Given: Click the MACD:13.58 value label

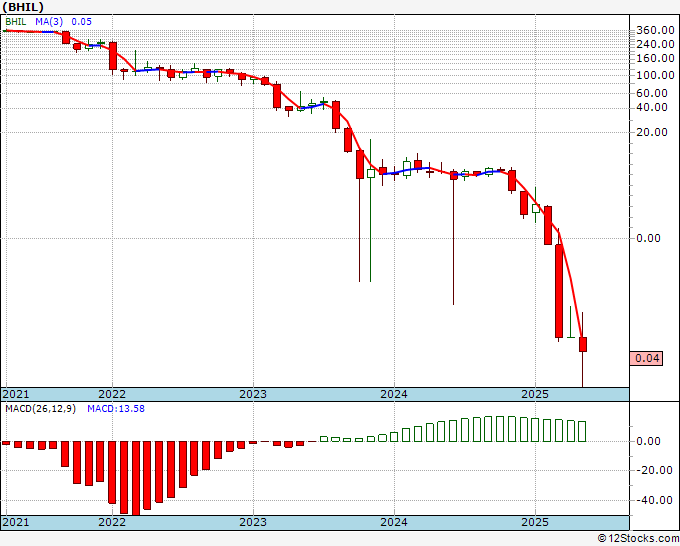Looking at the screenshot, I should tap(116, 409).
